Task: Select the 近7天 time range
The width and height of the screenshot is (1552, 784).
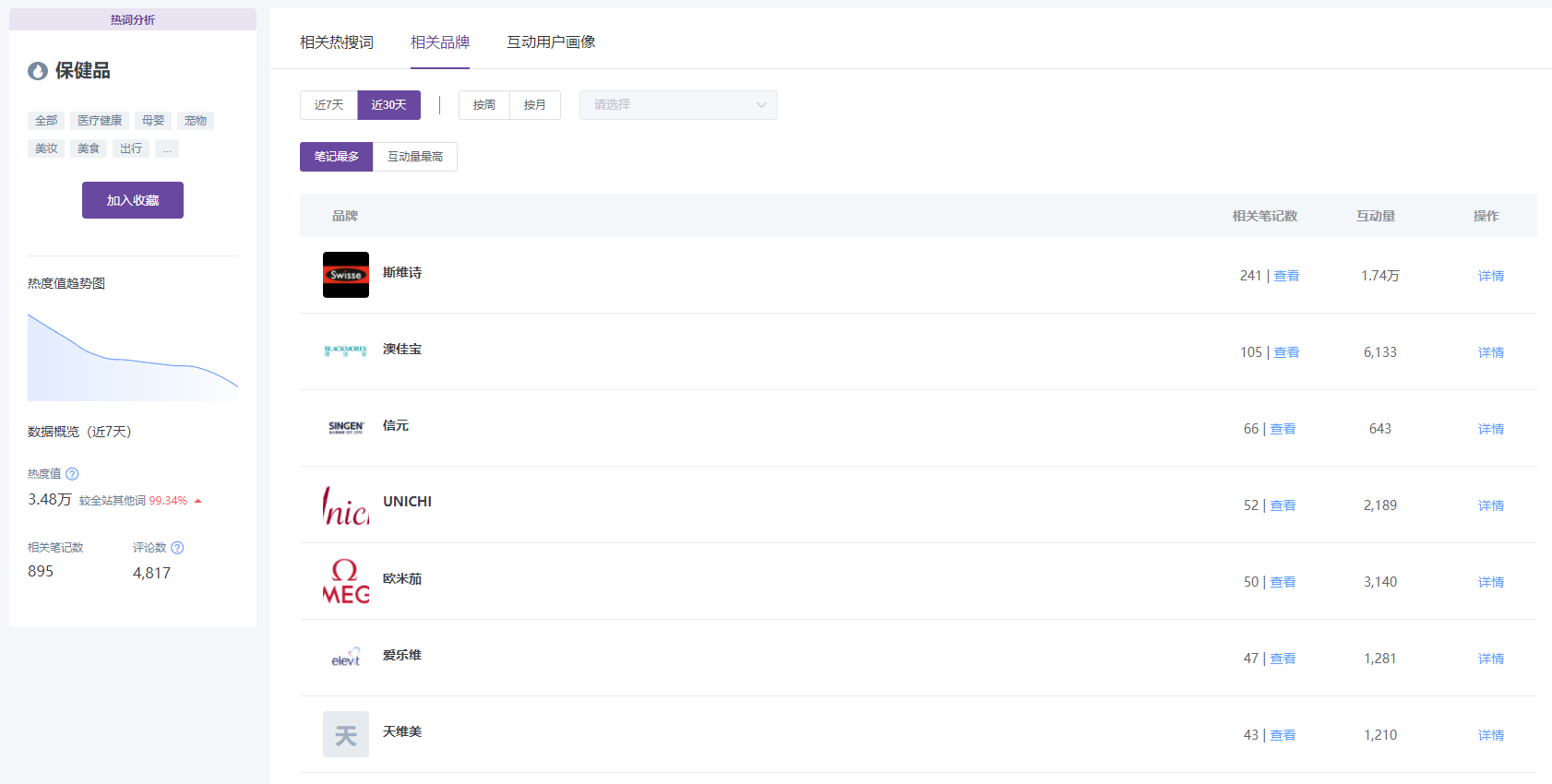Action: tap(328, 105)
